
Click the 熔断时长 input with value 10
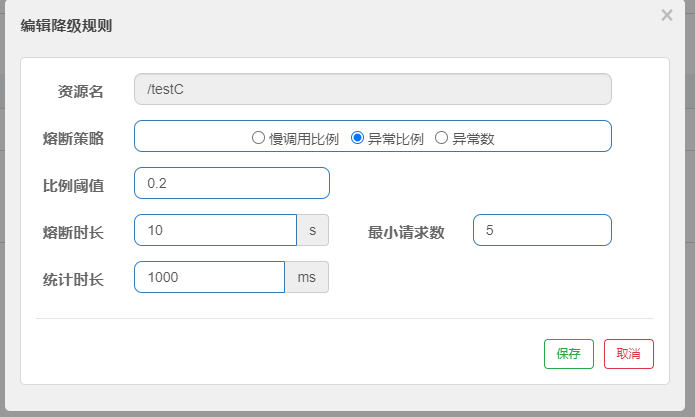click(215, 230)
